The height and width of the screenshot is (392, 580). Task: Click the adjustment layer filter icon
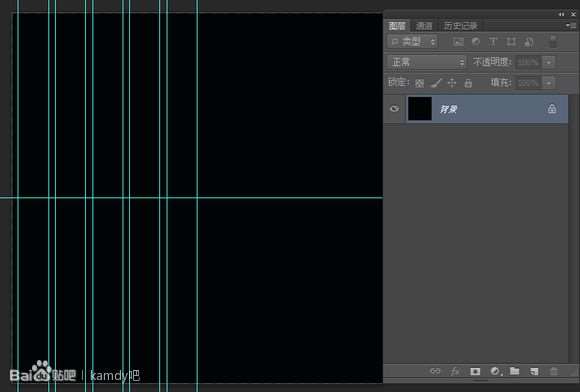476,42
